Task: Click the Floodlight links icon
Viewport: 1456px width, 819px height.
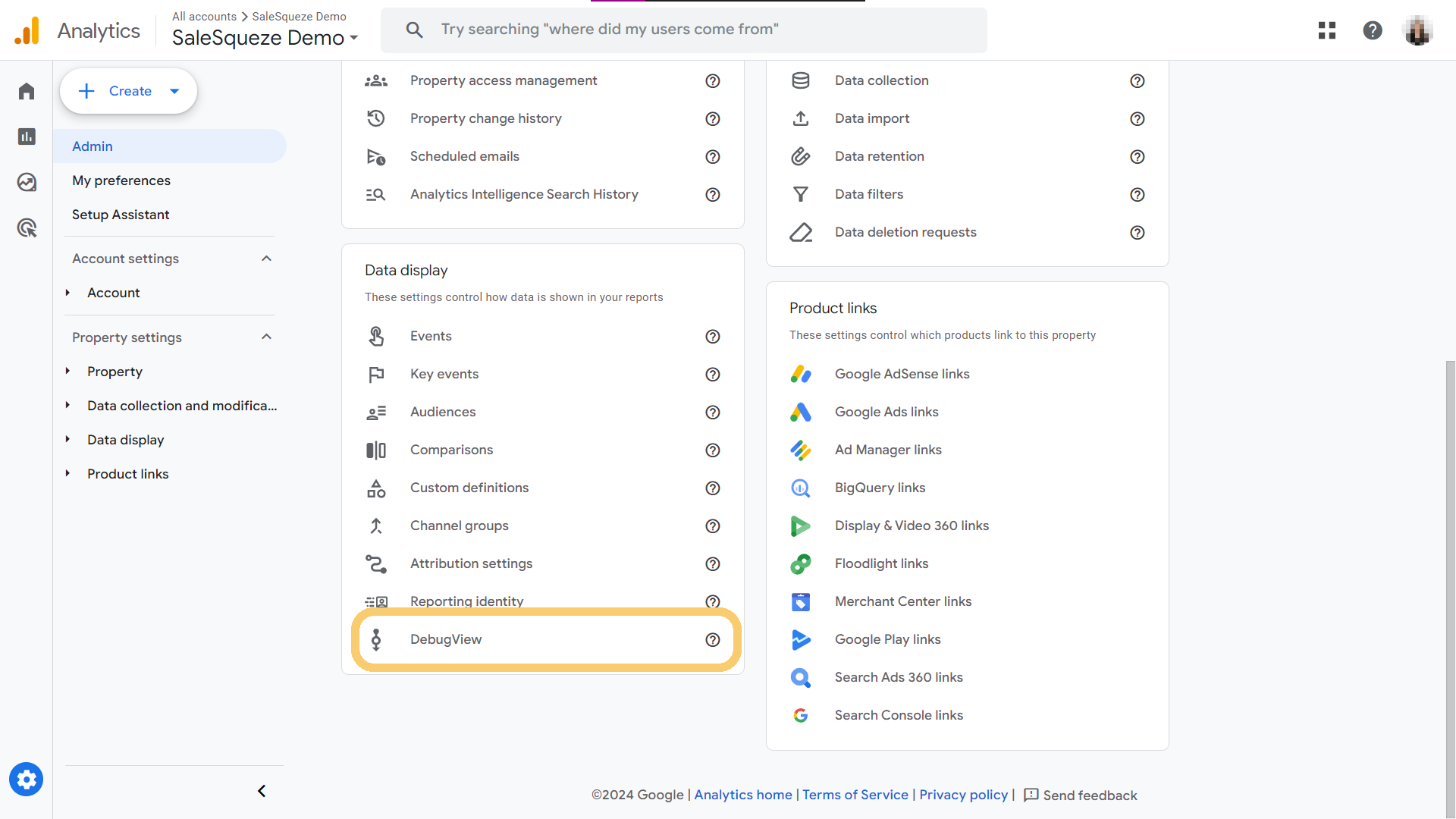Action: [801, 563]
